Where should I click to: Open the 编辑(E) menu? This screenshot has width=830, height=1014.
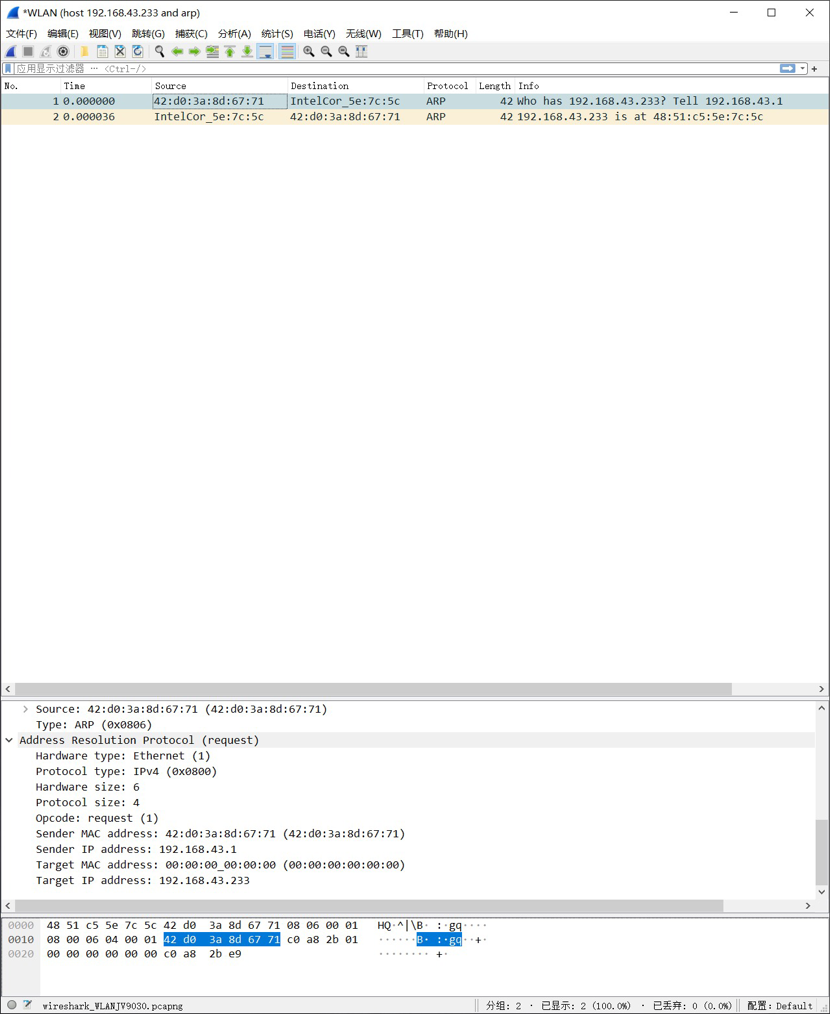(63, 34)
